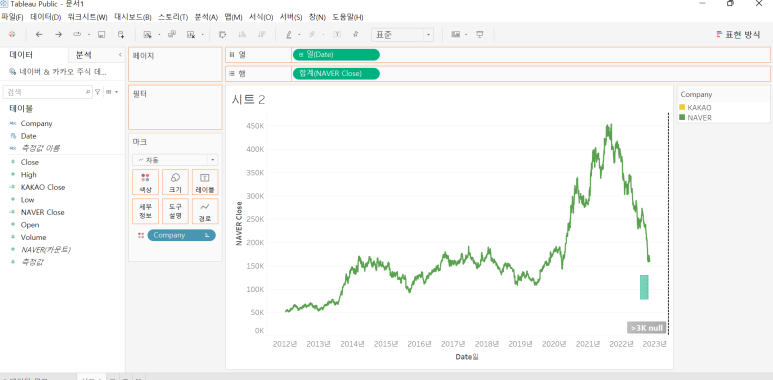Select the NAVER green legend swatch
The image size is (773, 380).
point(682,118)
